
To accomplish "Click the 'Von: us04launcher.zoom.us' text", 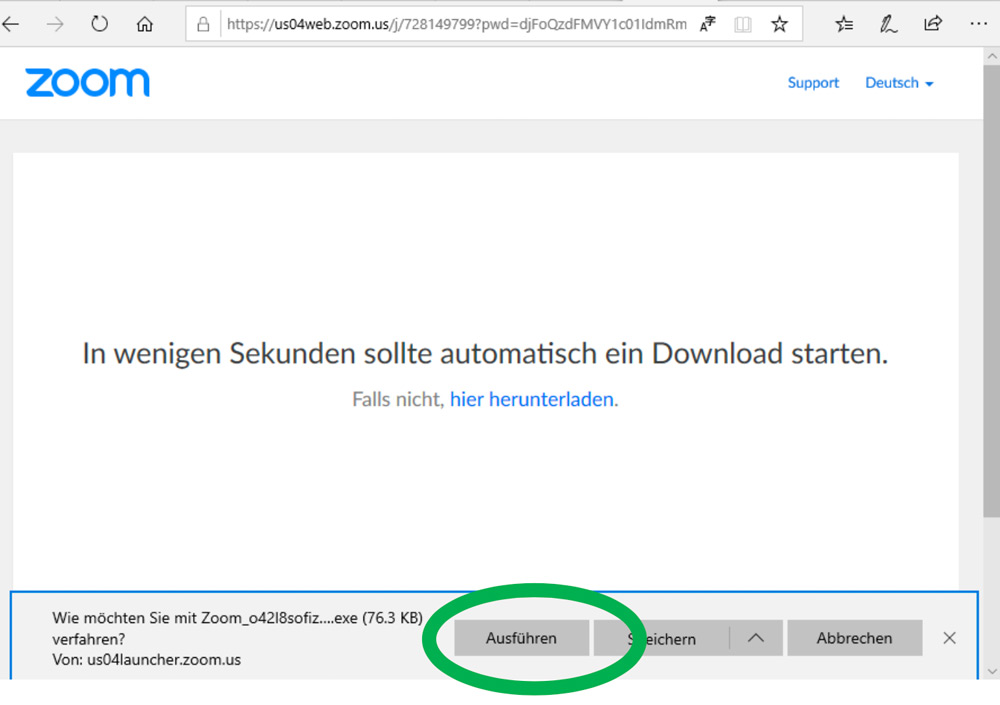I will coord(147,660).
